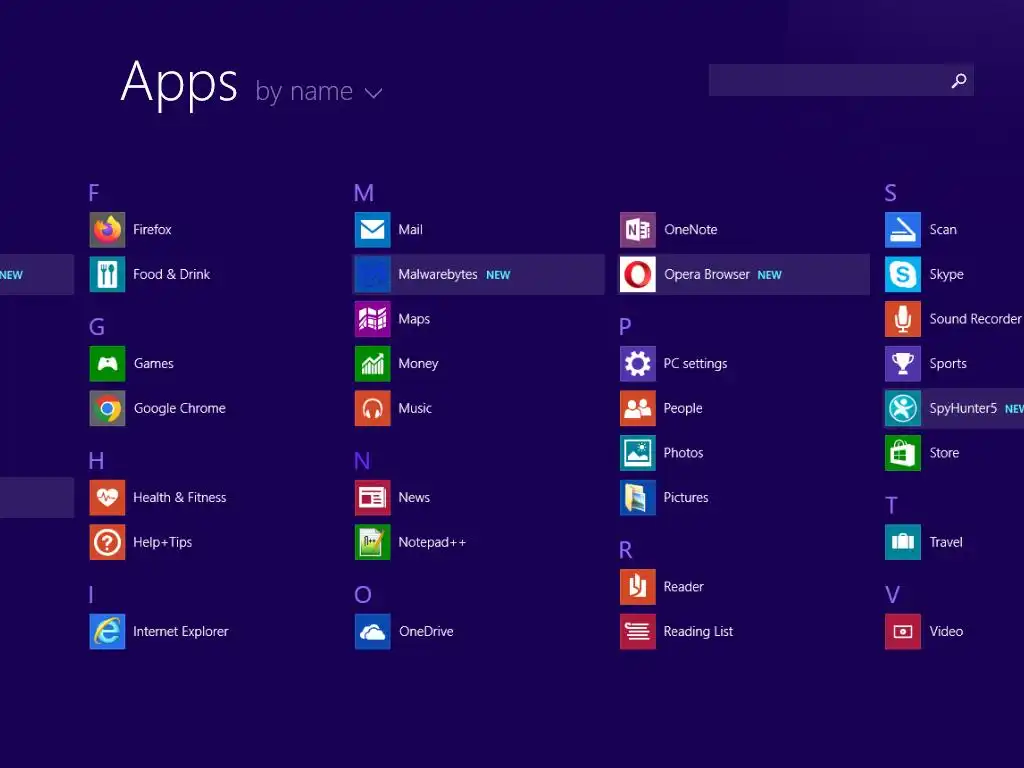Launch Food & Drink tile icon
The image size is (1024, 768).
[x=107, y=274]
